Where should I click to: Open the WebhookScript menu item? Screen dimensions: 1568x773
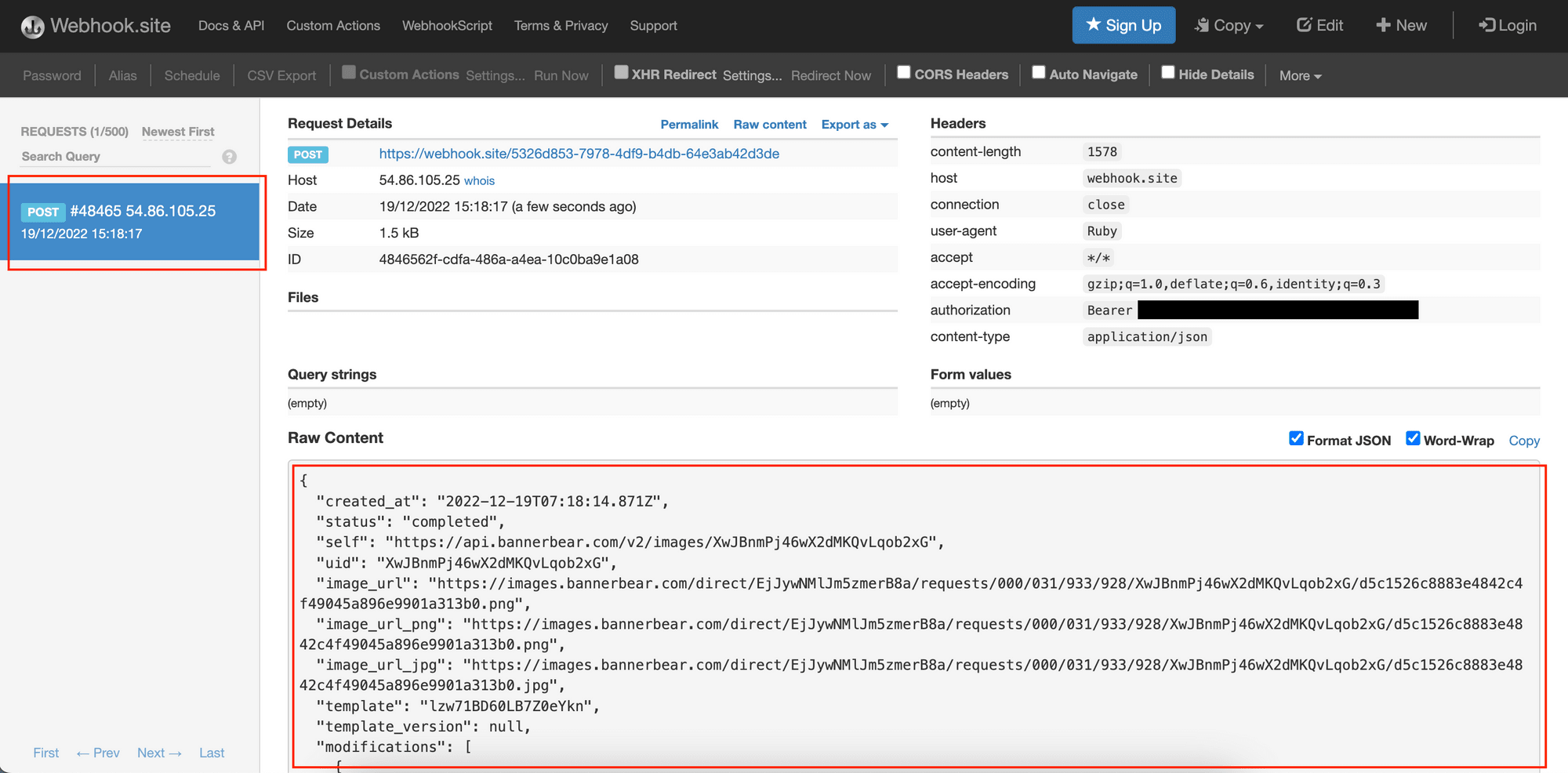pyautogui.click(x=447, y=26)
